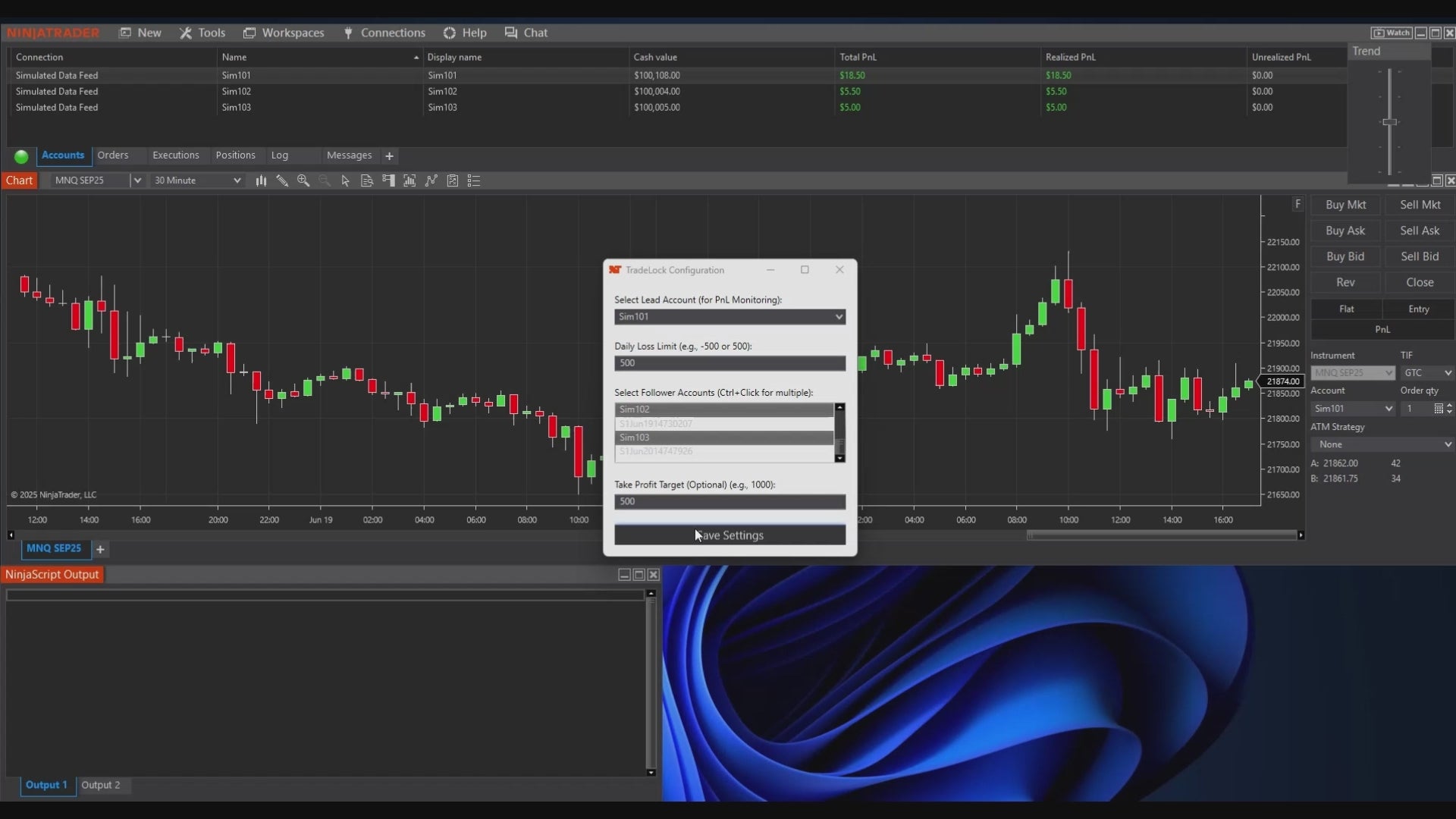The image size is (1456, 819).
Task: Open the data box icon
Action: tap(367, 180)
